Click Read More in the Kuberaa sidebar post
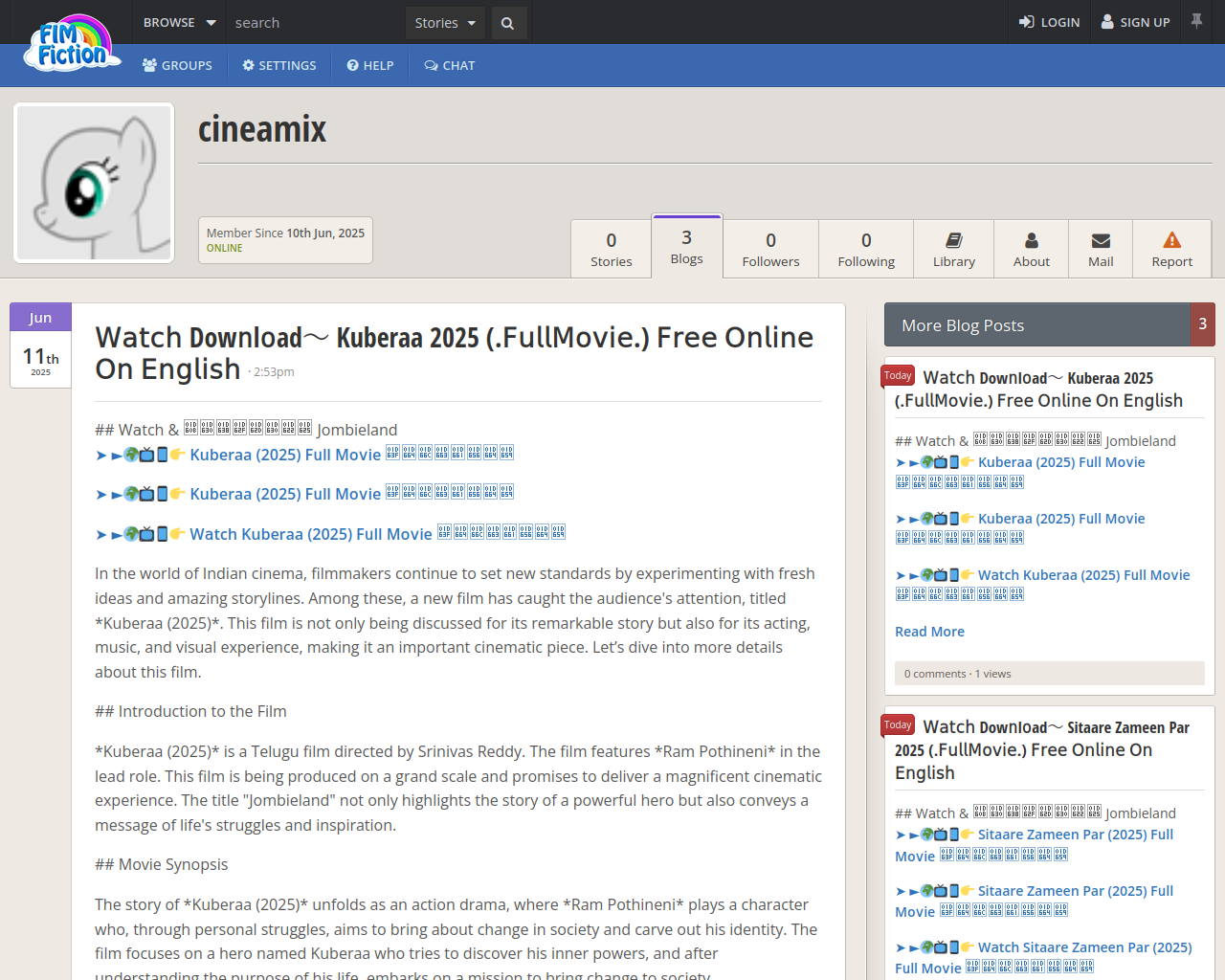 [x=929, y=632]
